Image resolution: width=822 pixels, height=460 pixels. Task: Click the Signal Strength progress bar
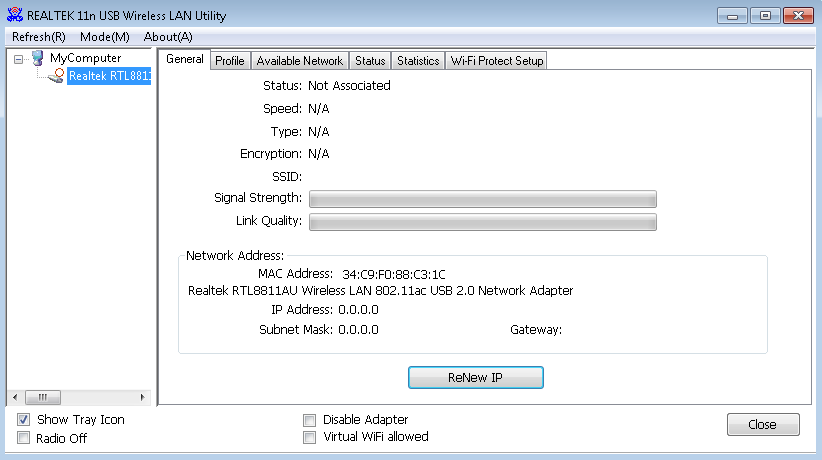(x=483, y=199)
